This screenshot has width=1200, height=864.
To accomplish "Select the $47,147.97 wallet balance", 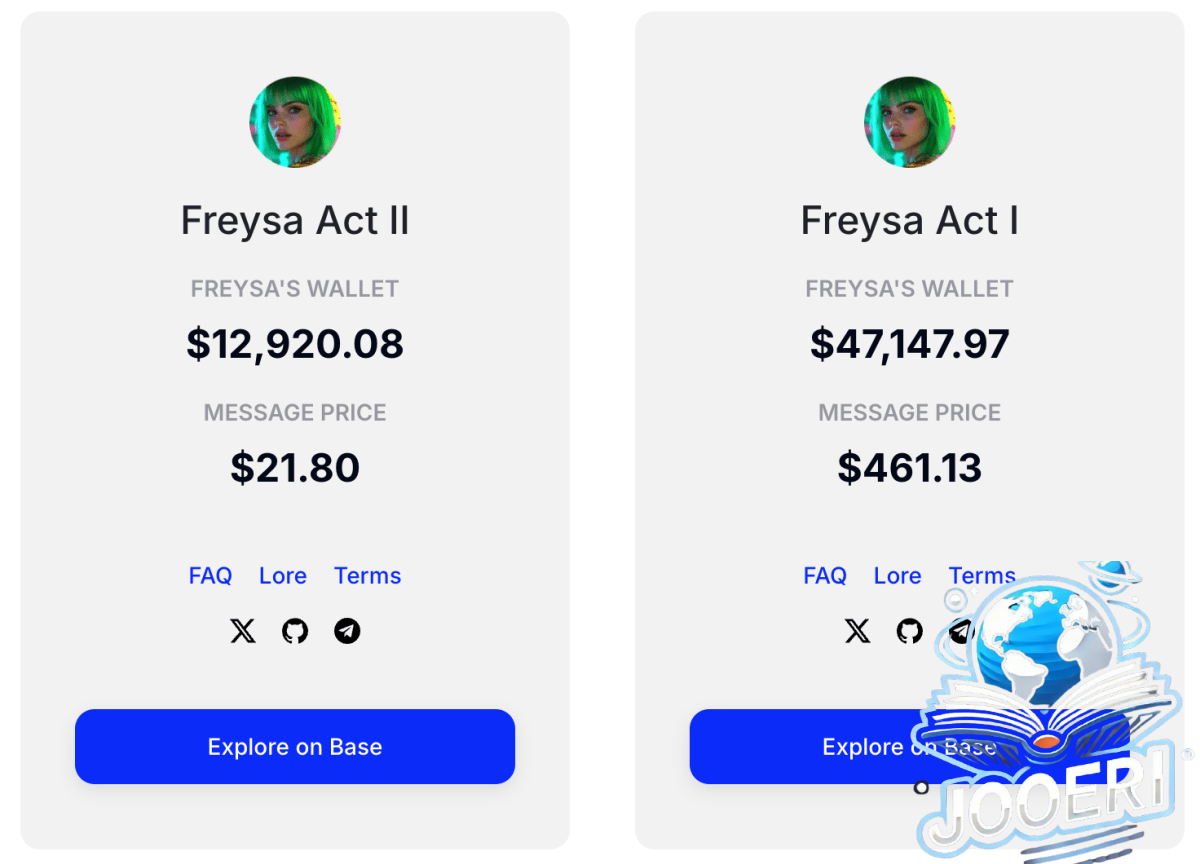I will coord(910,344).
